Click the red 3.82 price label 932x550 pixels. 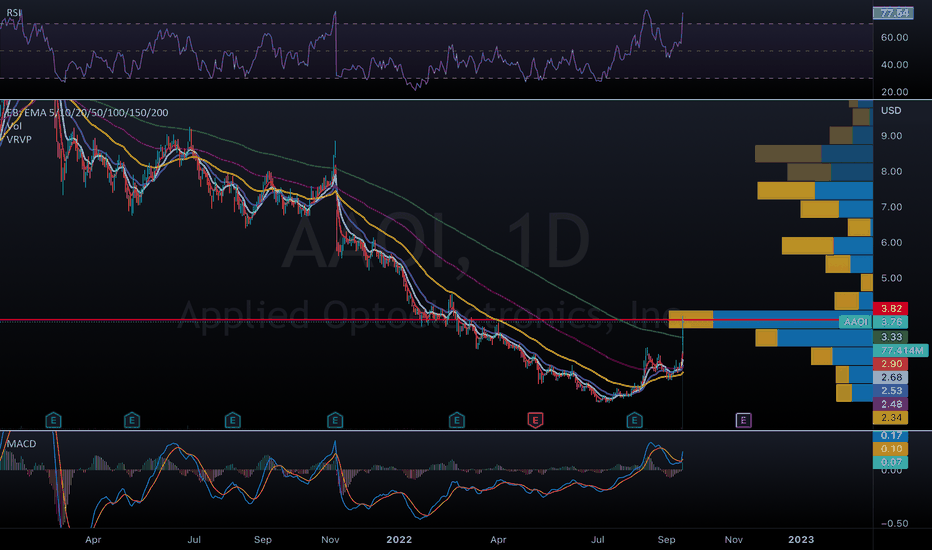(890, 309)
